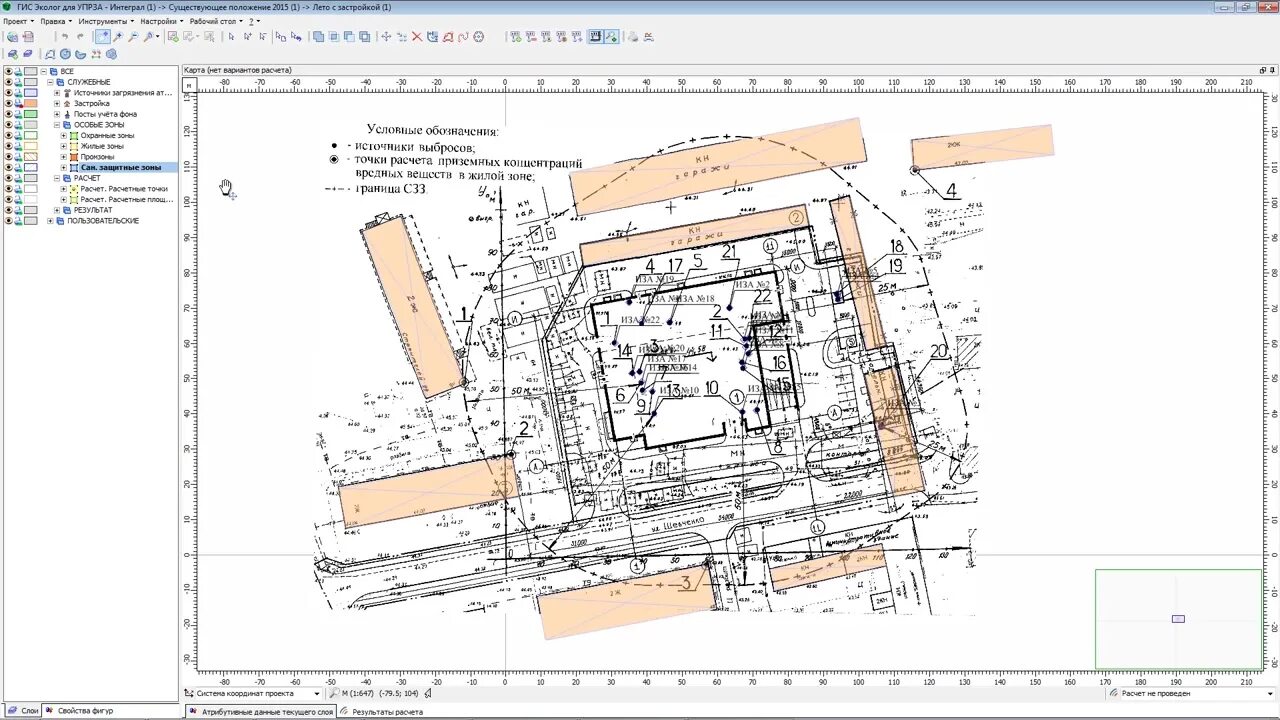The width and height of the screenshot is (1280, 720).
Task: Collapse the СЛУЖЕБНЫЕ group
Action: (x=50, y=82)
